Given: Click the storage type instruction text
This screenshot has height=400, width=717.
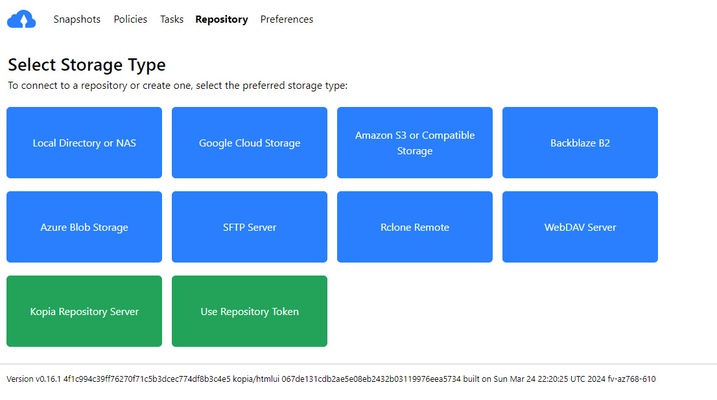Looking at the screenshot, I should point(177,86).
